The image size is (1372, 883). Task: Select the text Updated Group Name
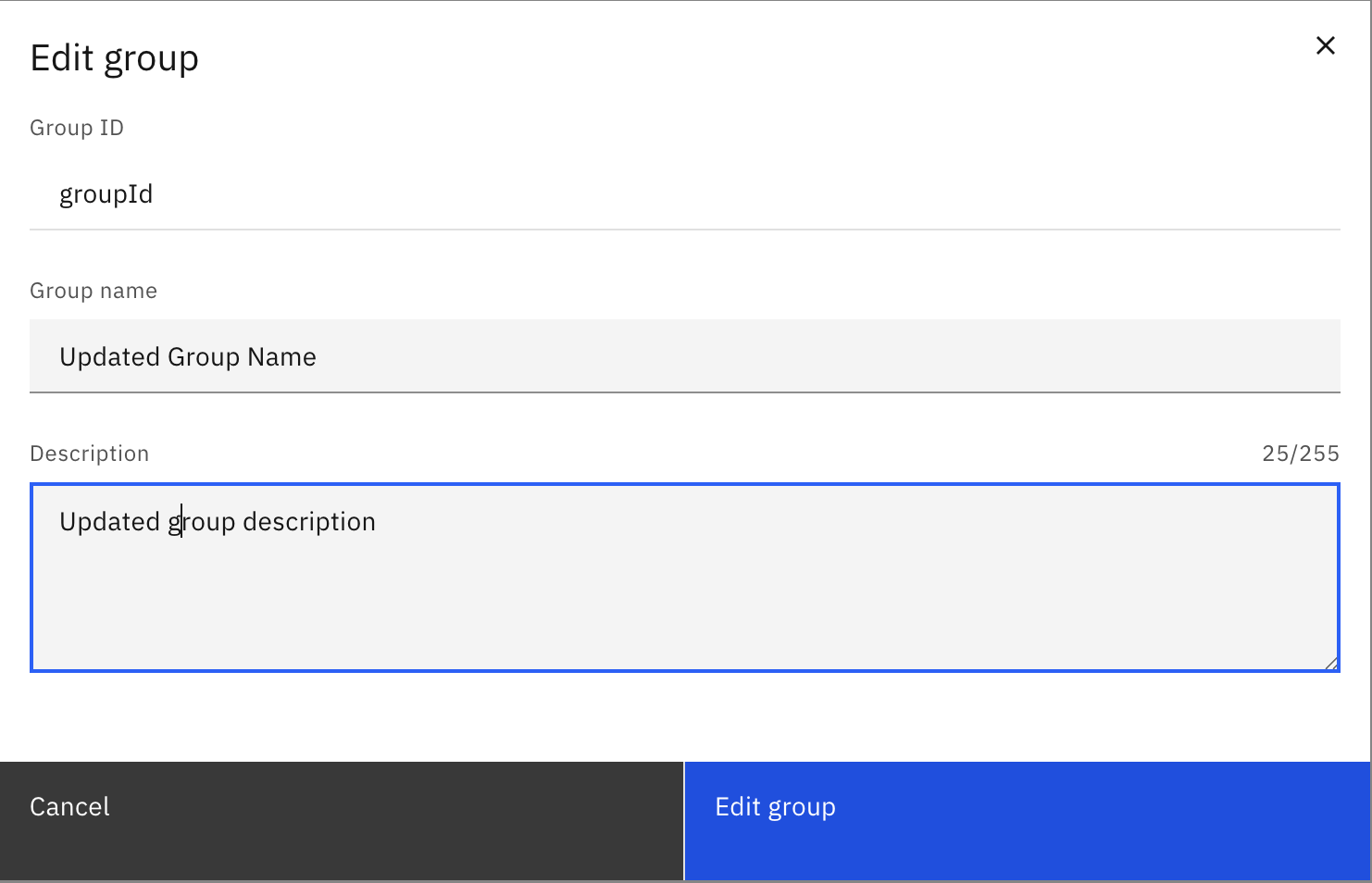[x=187, y=356]
